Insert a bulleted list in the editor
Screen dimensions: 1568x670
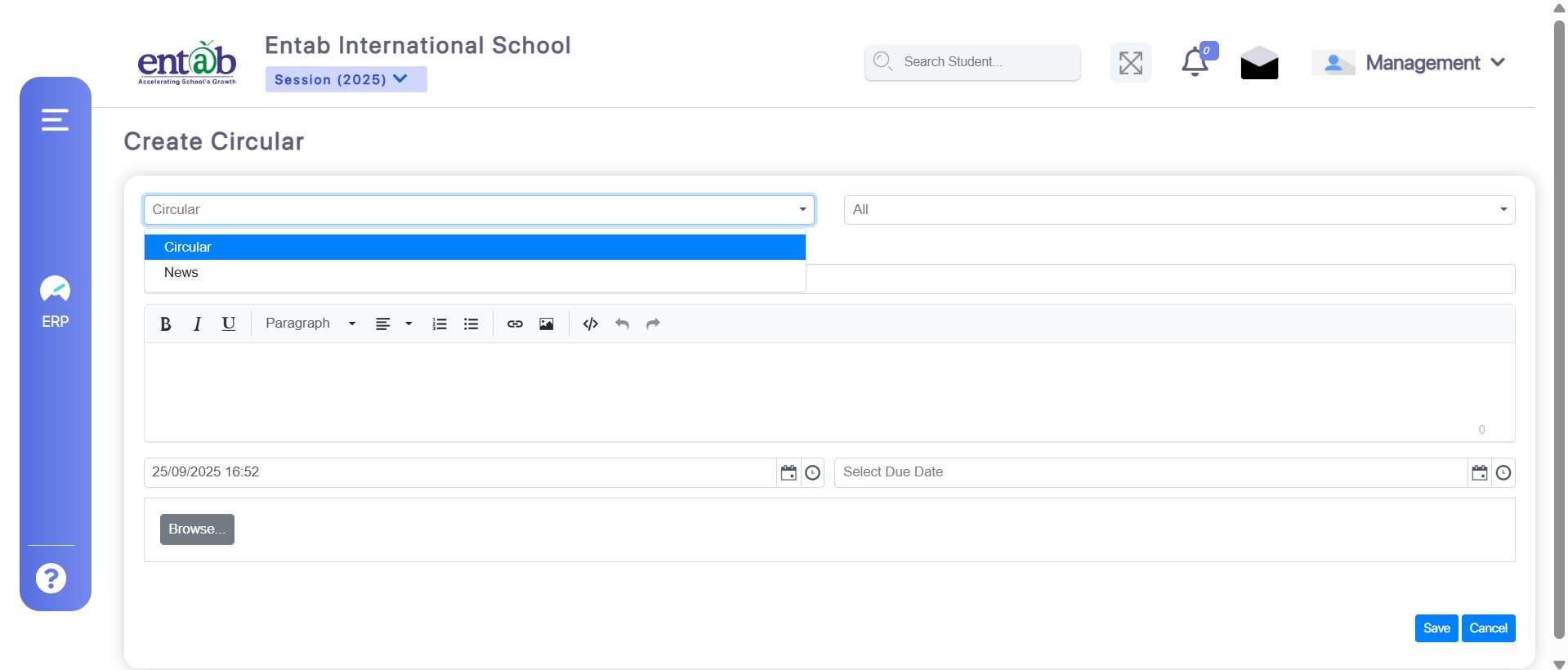tap(471, 324)
